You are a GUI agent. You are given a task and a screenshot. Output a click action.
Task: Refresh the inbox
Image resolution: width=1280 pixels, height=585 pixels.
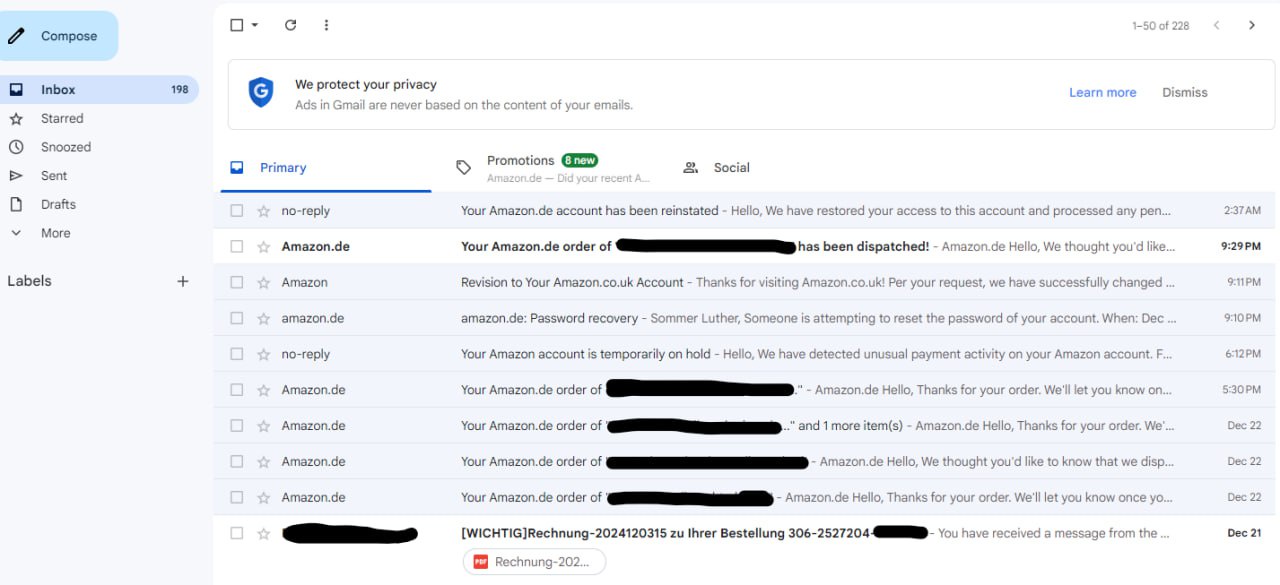(290, 25)
